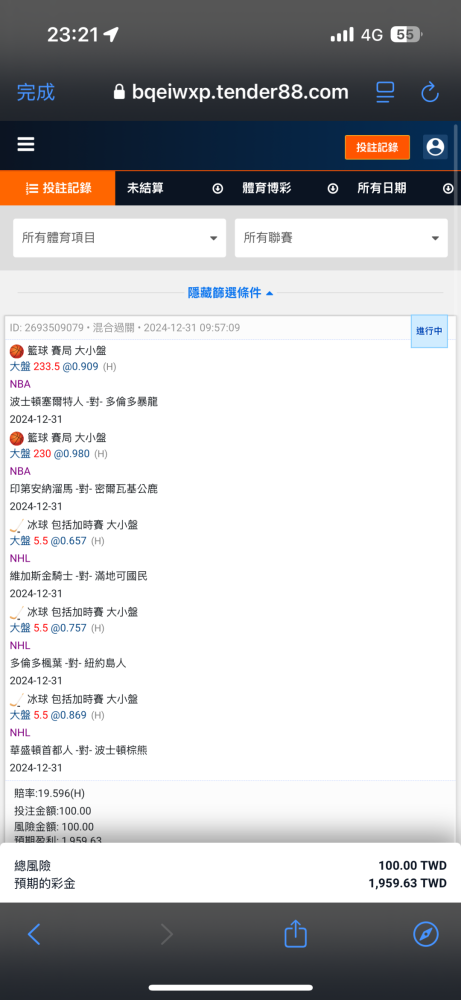This screenshot has height=1000, width=461.
Task: Tap the location arrow in status bar
Action: click(x=111, y=34)
